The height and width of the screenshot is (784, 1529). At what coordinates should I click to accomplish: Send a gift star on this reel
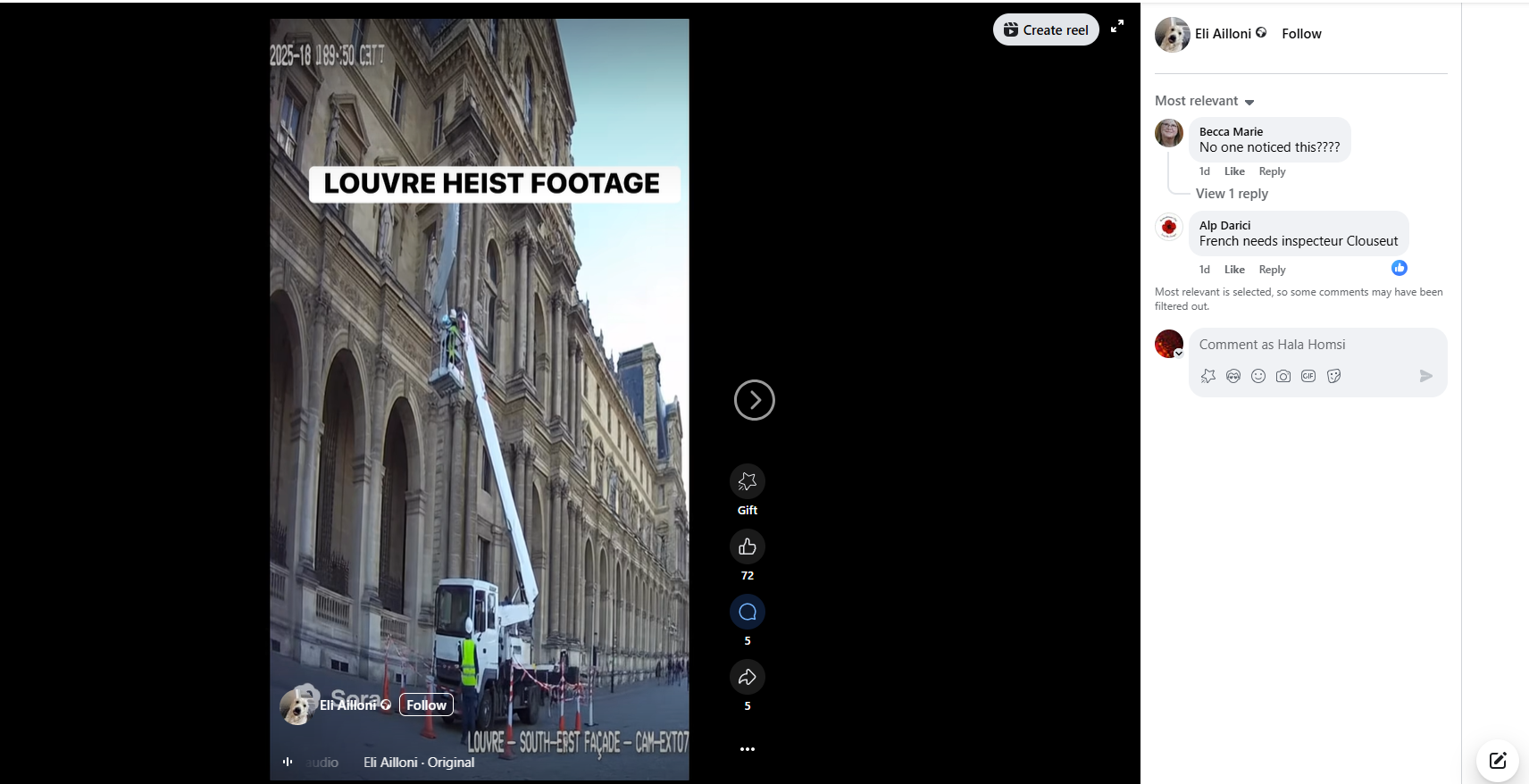pyautogui.click(x=748, y=482)
